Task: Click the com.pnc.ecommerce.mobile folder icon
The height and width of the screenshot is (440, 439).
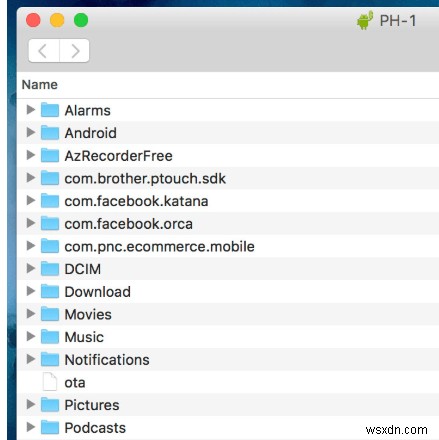Action: (x=50, y=246)
